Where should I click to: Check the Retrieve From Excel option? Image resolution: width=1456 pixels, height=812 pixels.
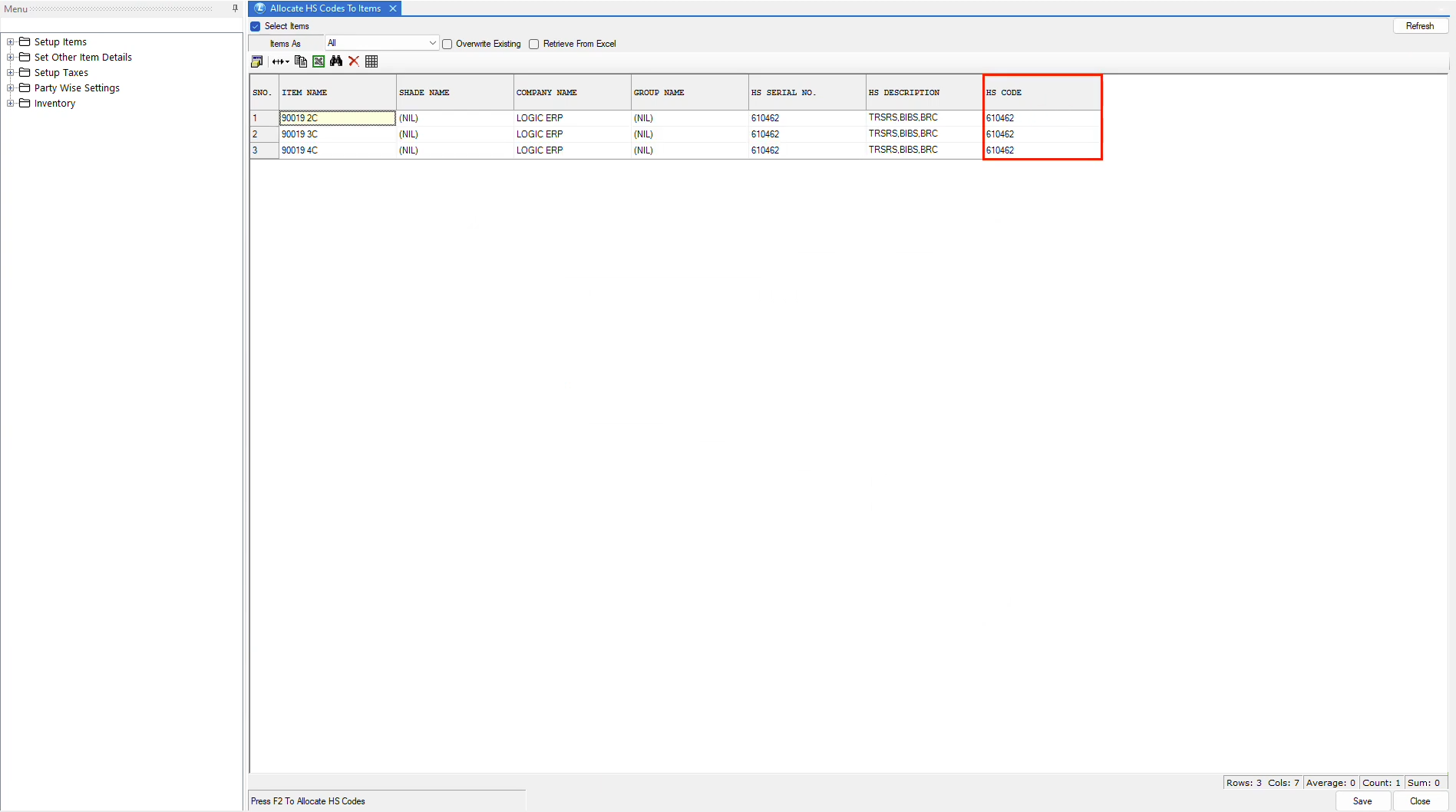click(x=534, y=44)
